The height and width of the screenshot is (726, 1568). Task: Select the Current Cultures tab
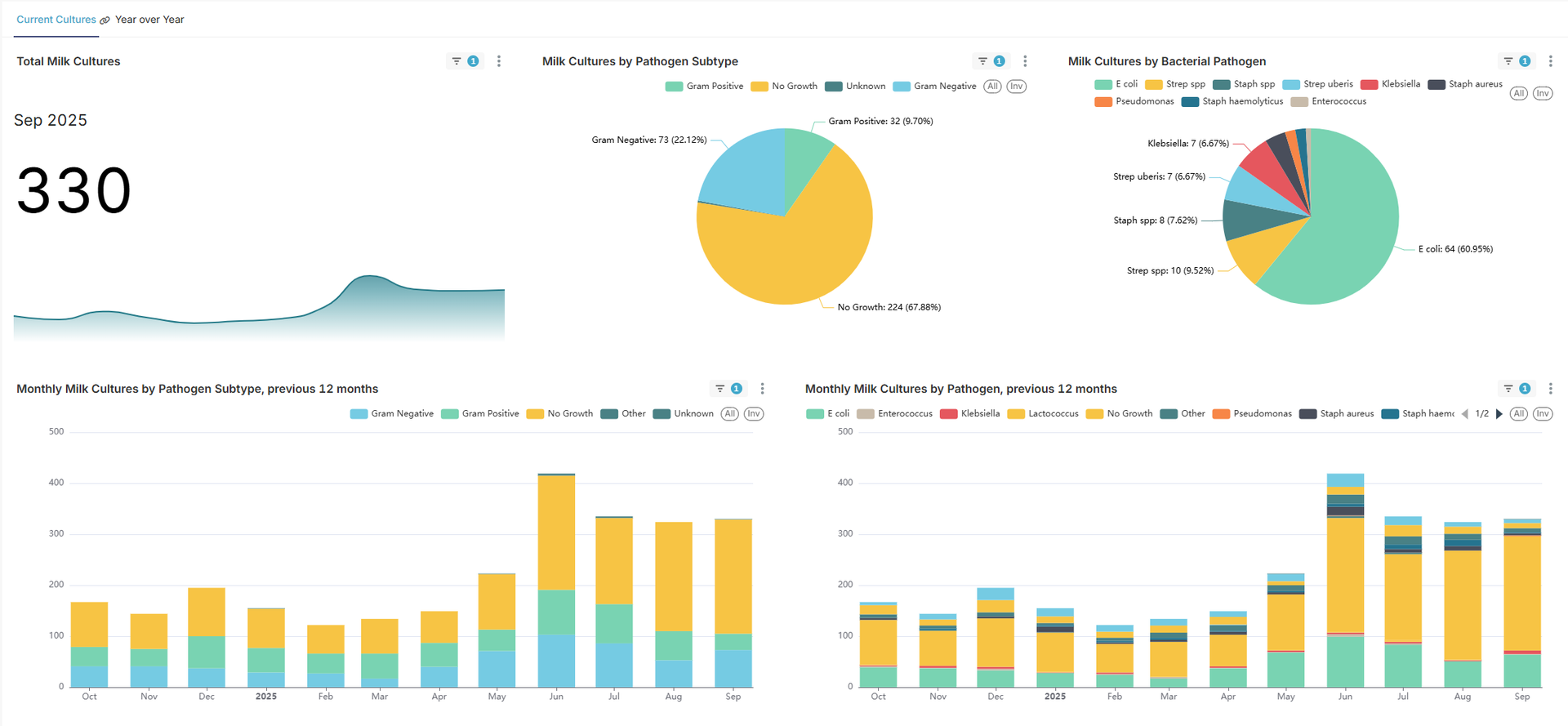[56, 20]
